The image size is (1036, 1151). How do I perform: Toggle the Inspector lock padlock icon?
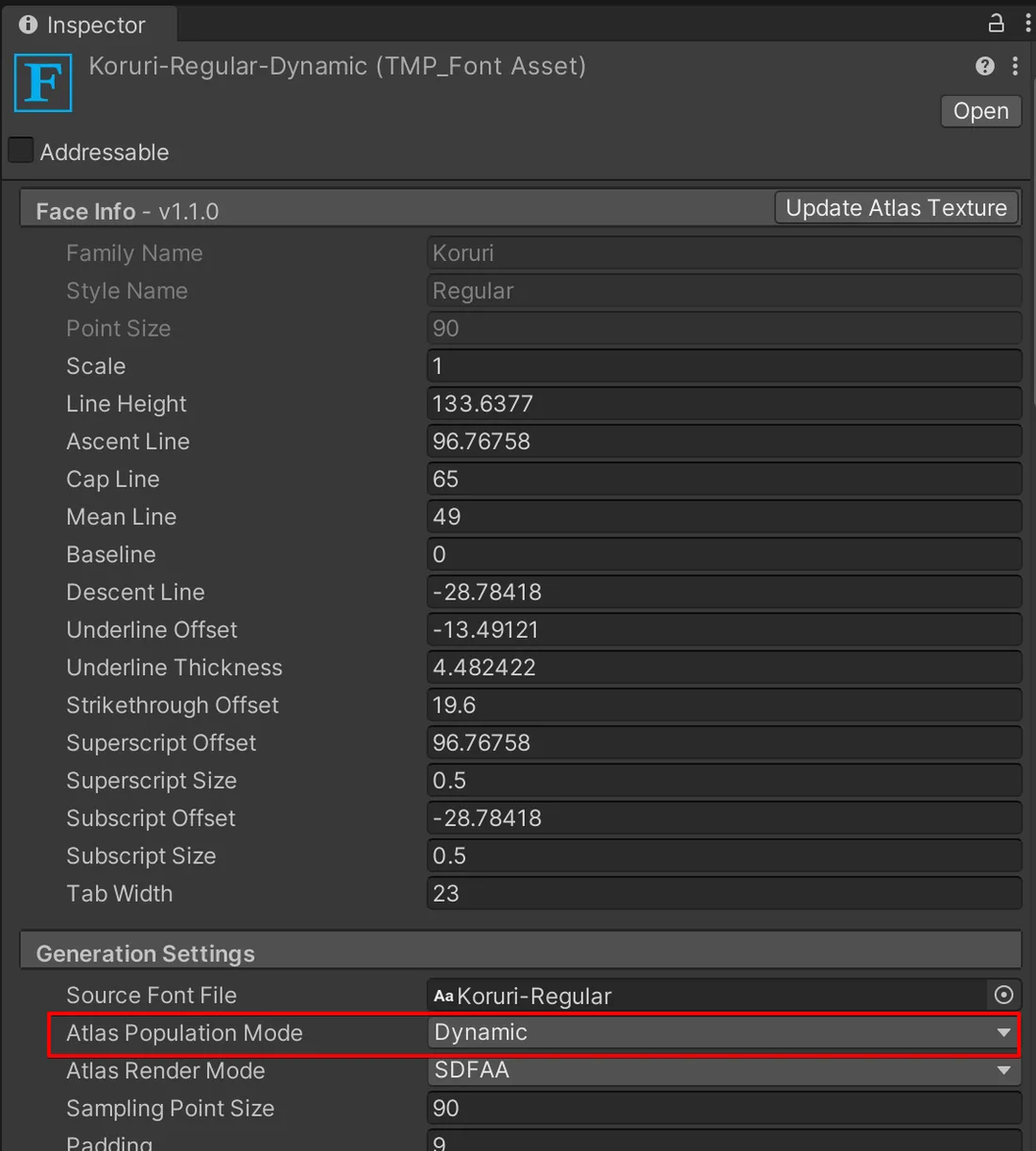coord(996,23)
